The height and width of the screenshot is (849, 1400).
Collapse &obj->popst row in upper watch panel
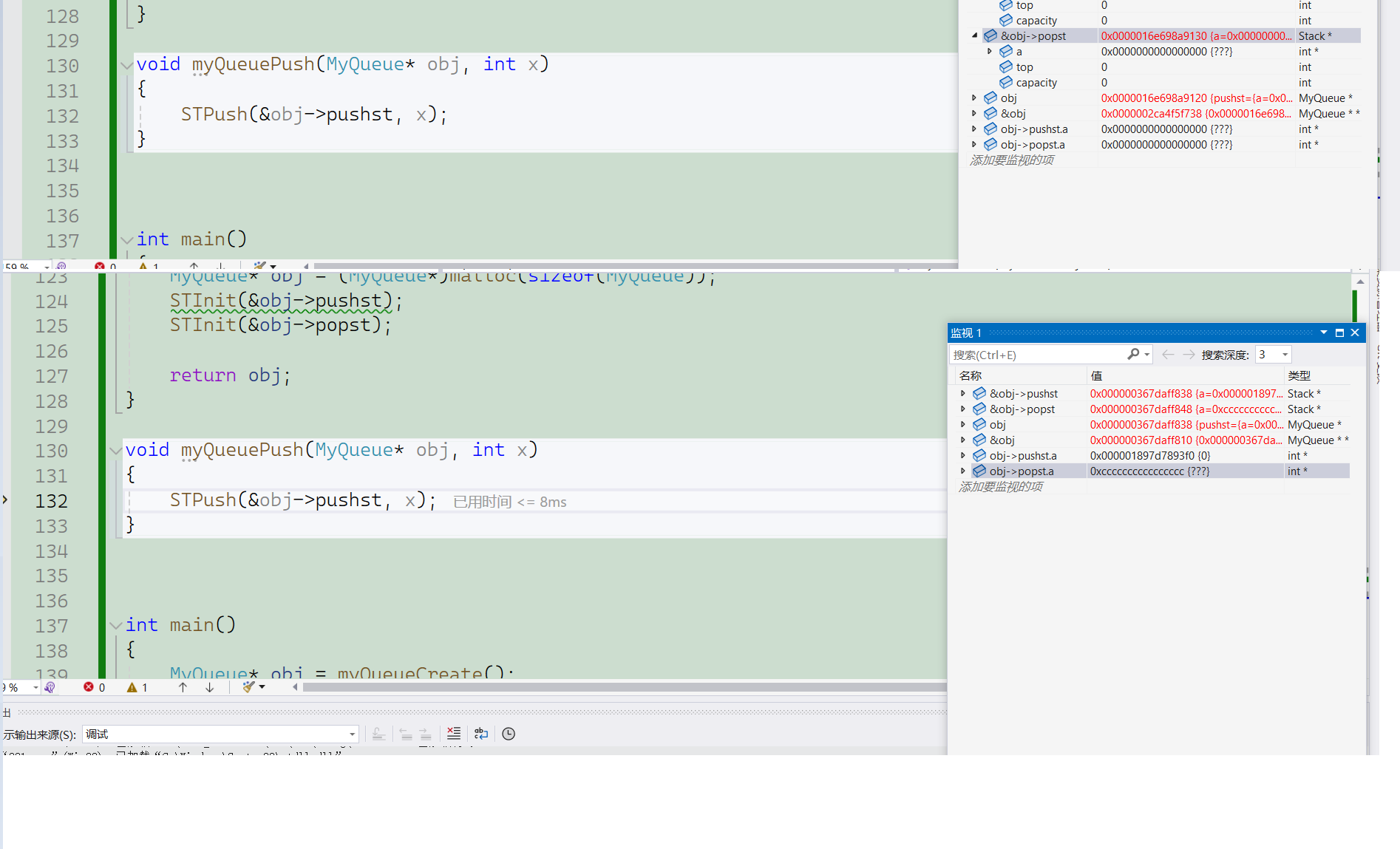974,35
